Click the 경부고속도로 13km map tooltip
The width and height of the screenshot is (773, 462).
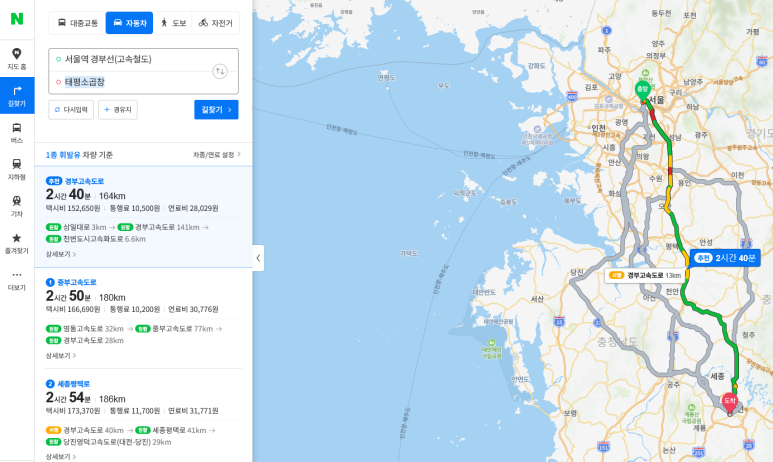(x=645, y=275)
